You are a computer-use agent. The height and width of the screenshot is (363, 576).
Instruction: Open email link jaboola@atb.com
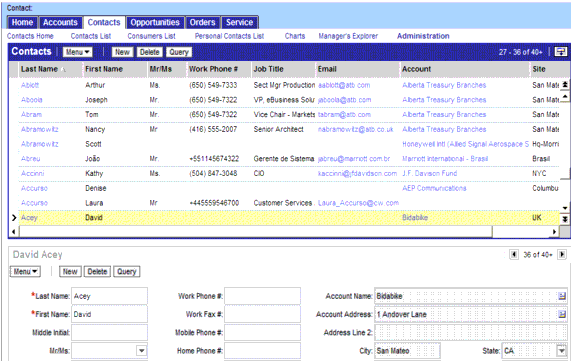[x=344, y=100]
